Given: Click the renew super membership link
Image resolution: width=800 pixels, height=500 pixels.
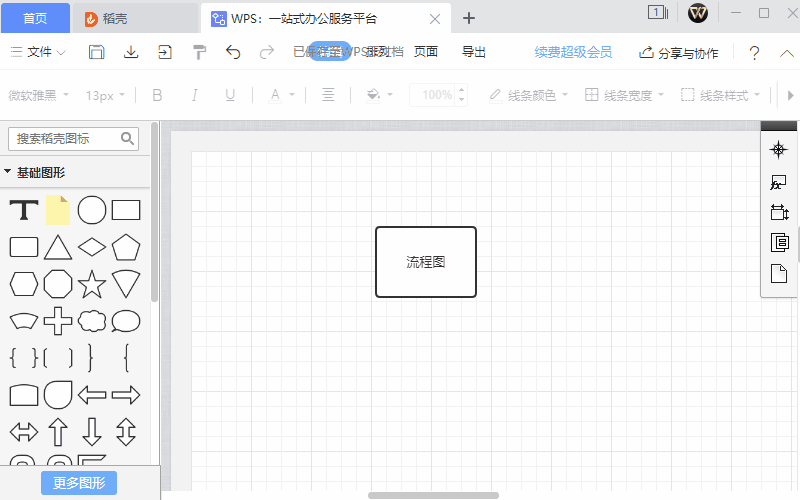Looking at the screenshot, I should (x=573, y=52).
